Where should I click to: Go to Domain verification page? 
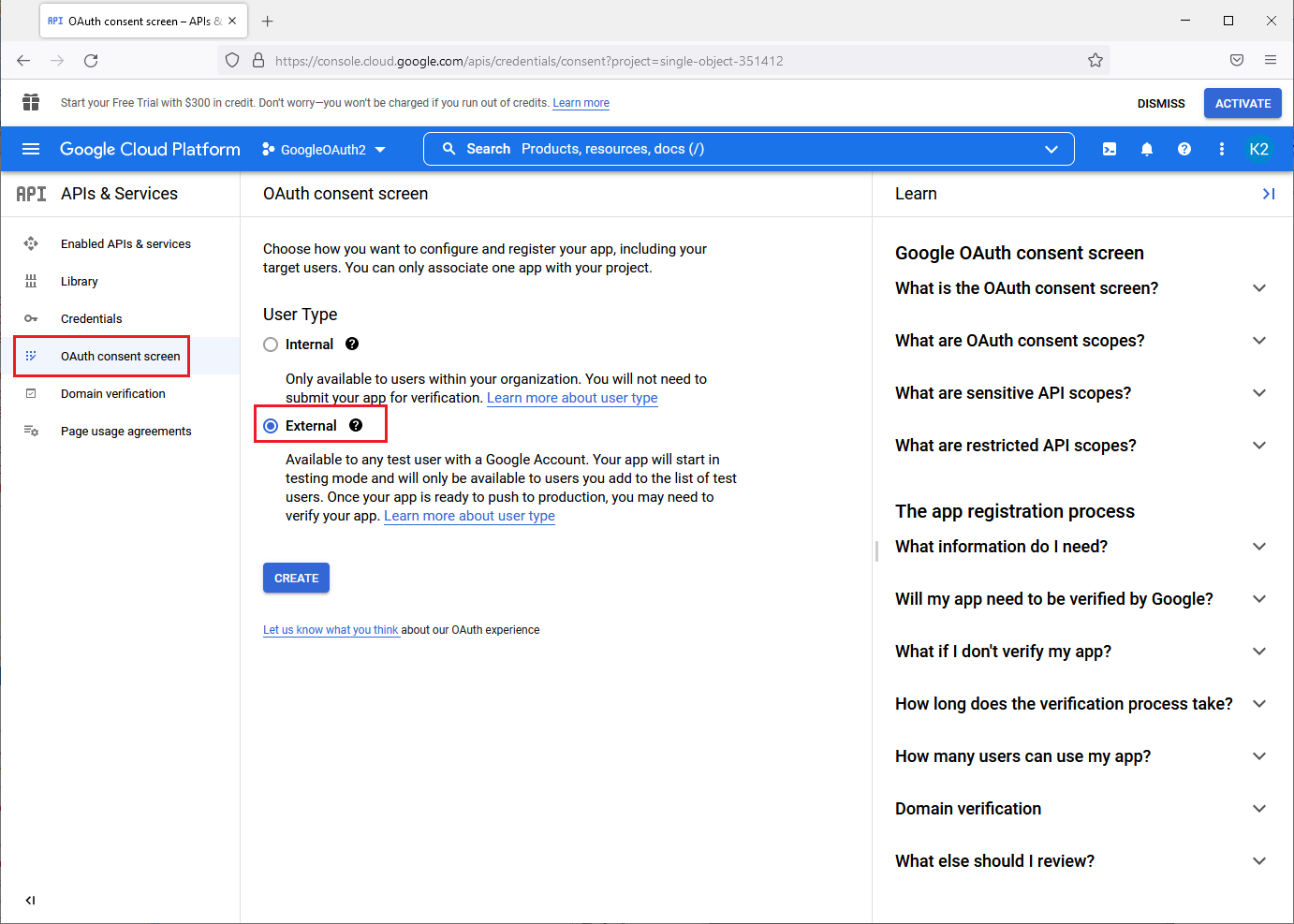(113, 393)
